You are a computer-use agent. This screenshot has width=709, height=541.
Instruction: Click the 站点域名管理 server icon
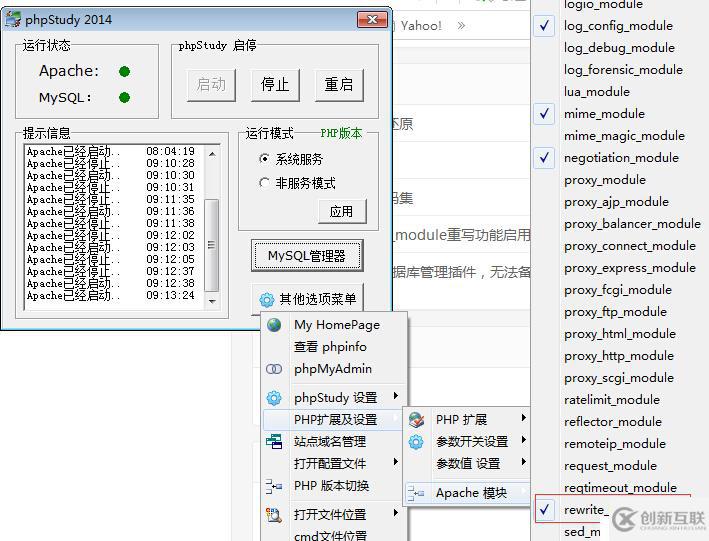tap(274, 441)
